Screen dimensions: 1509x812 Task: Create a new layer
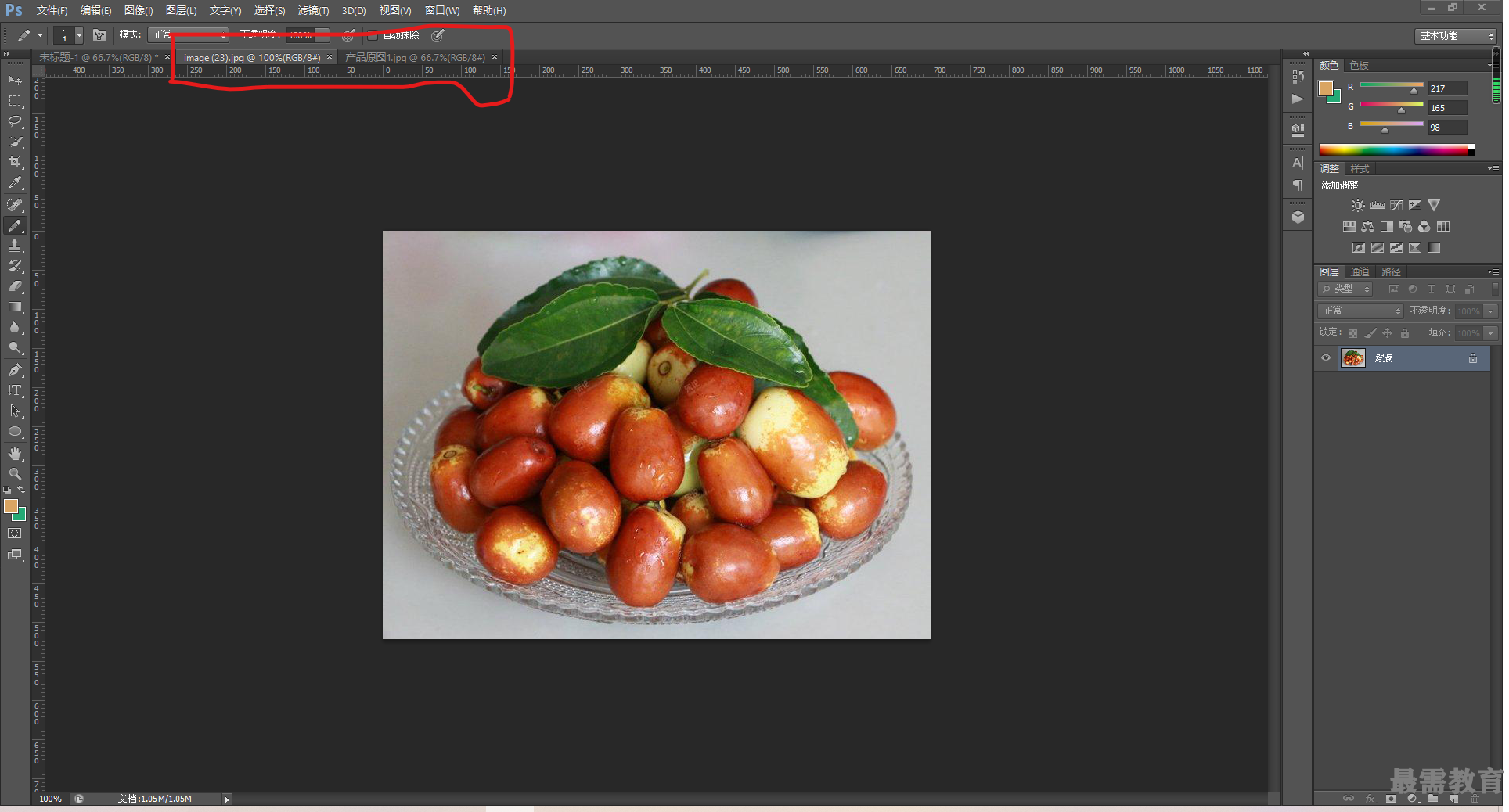(x=1453, y=799)
